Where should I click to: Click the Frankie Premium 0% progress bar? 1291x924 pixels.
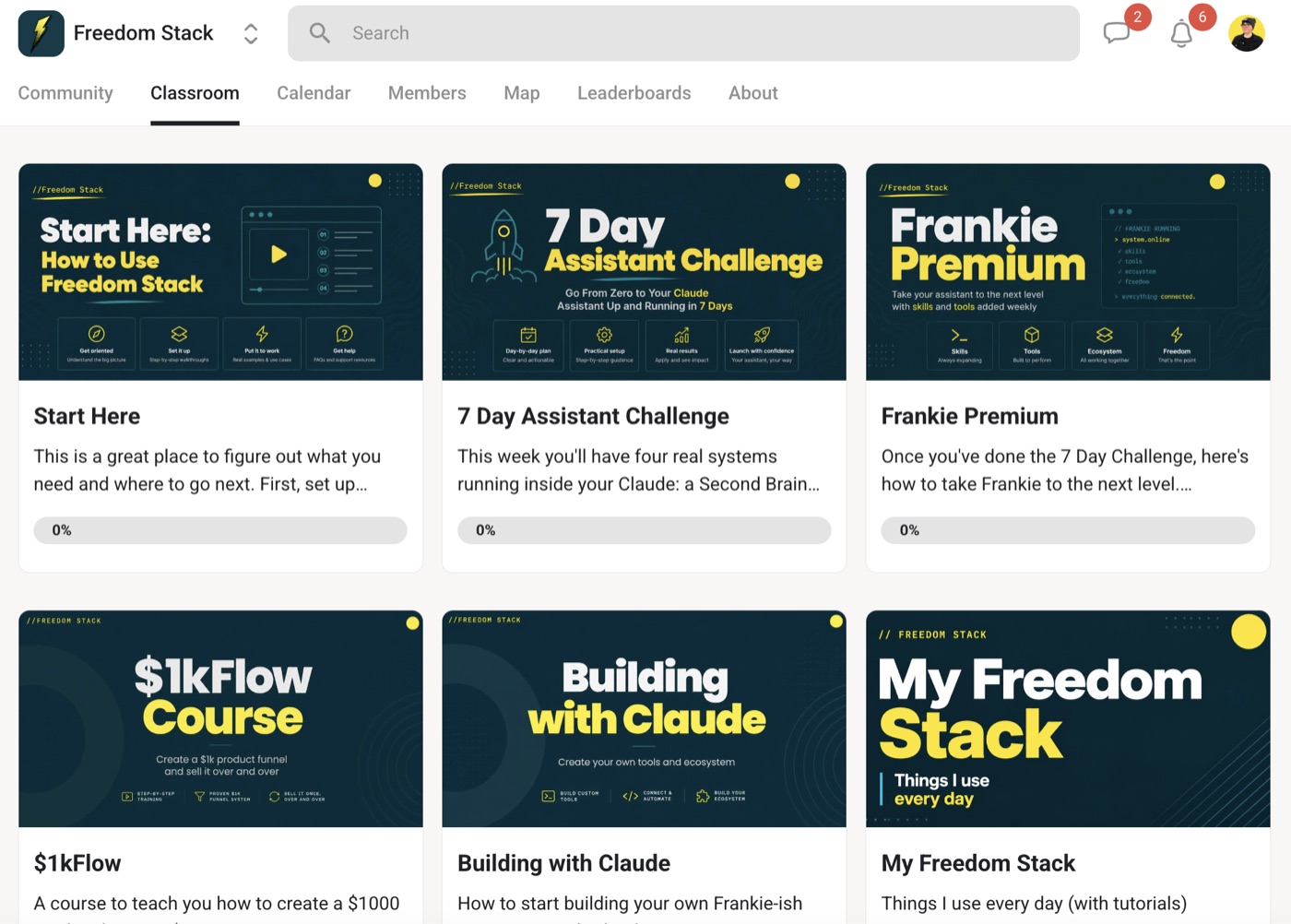(x=1068, y=530)
